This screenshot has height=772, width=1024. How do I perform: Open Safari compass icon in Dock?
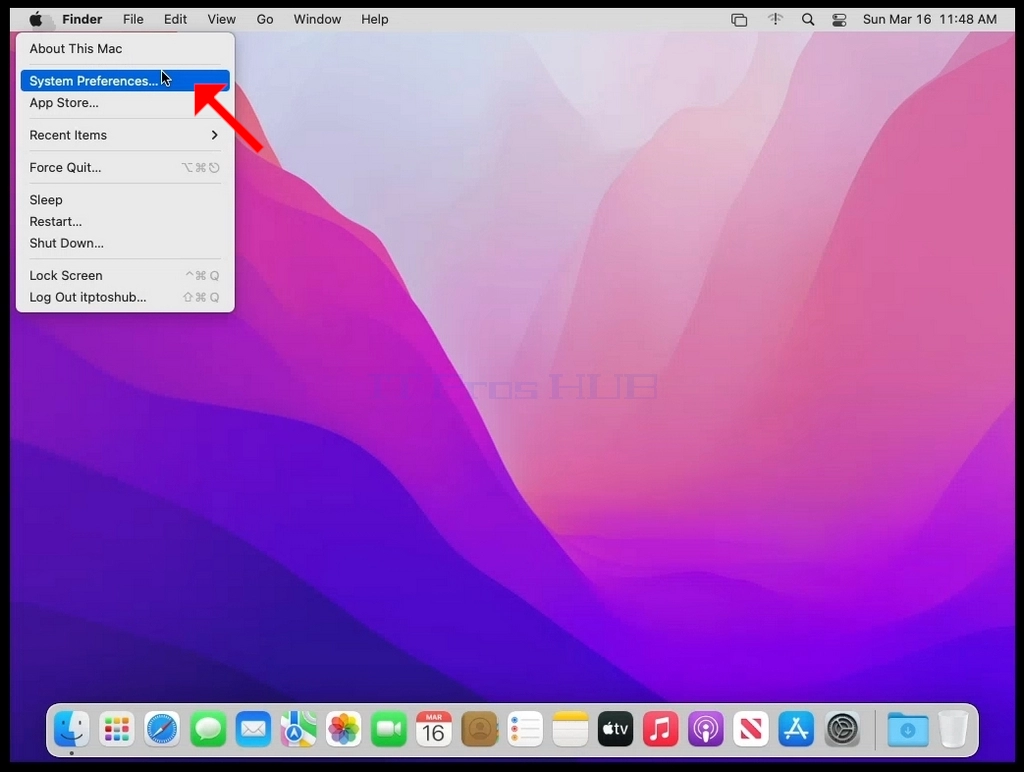(x=162, y=729)
